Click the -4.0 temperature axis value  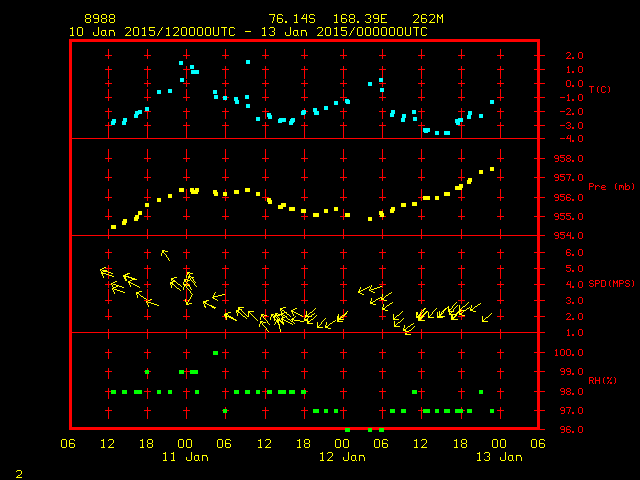click(571, 139)
